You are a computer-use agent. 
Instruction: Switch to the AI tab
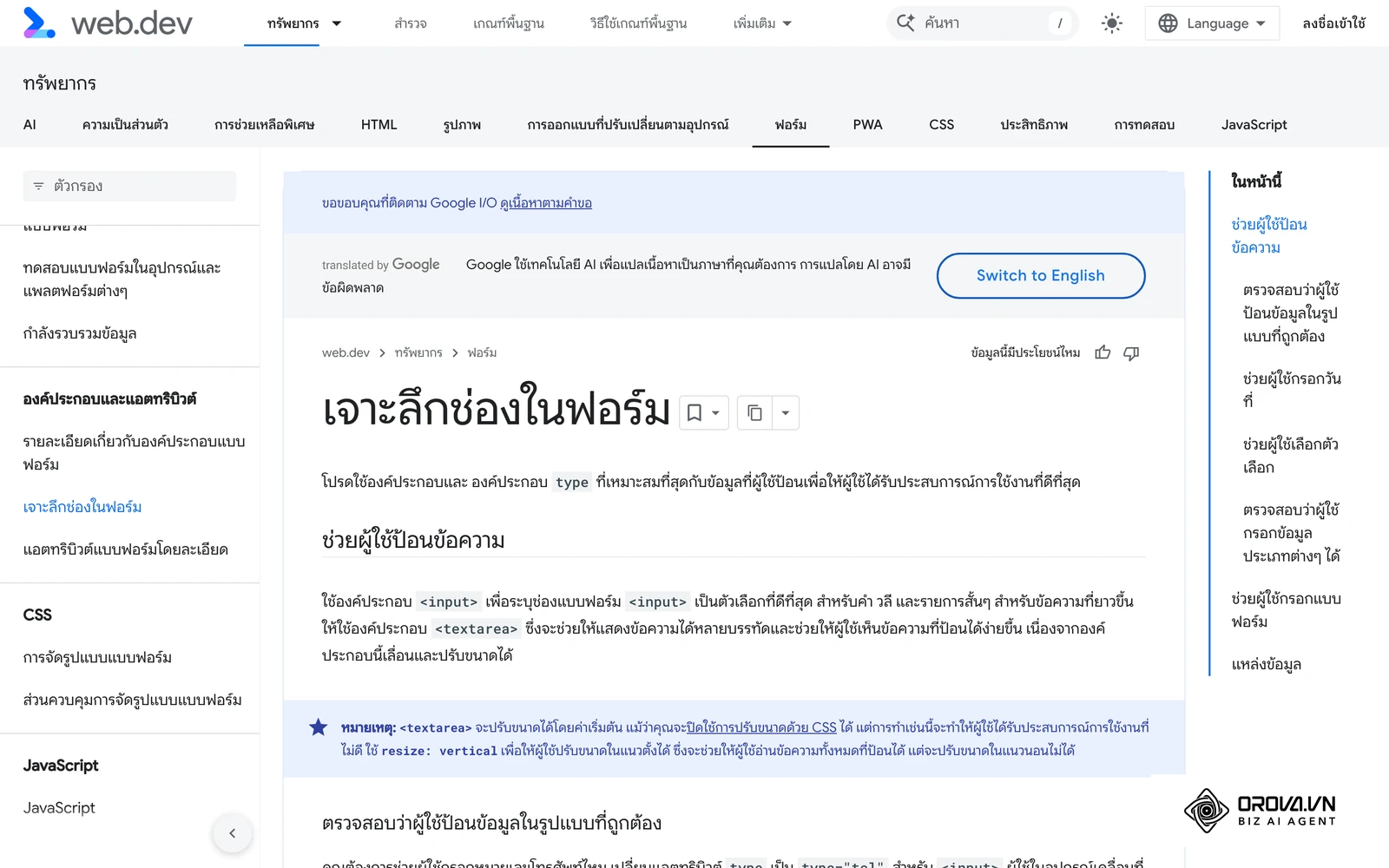point(30,125)
